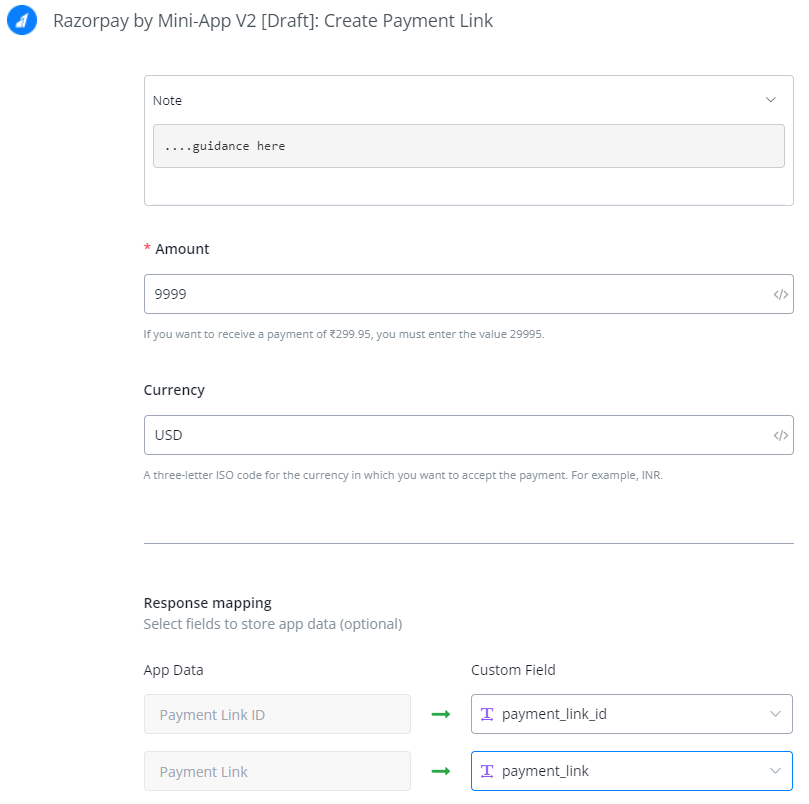Click the Response mapping section heading

(x=207, y=603)
